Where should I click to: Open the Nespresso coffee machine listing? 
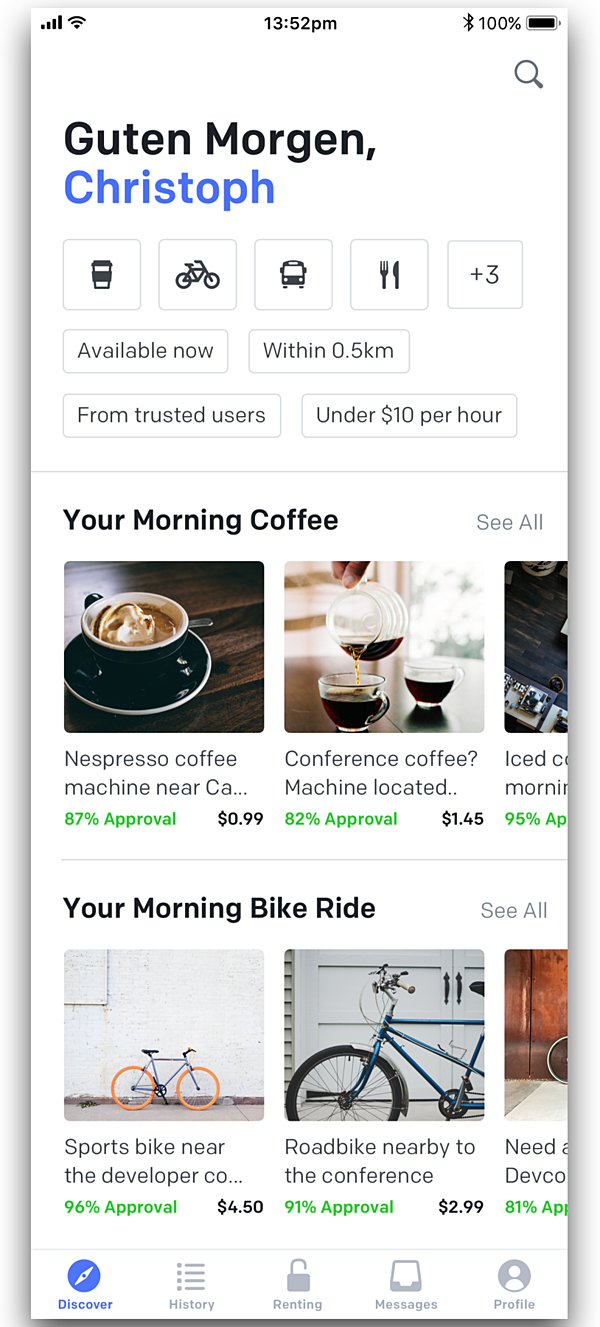click(x=164, y=647)
